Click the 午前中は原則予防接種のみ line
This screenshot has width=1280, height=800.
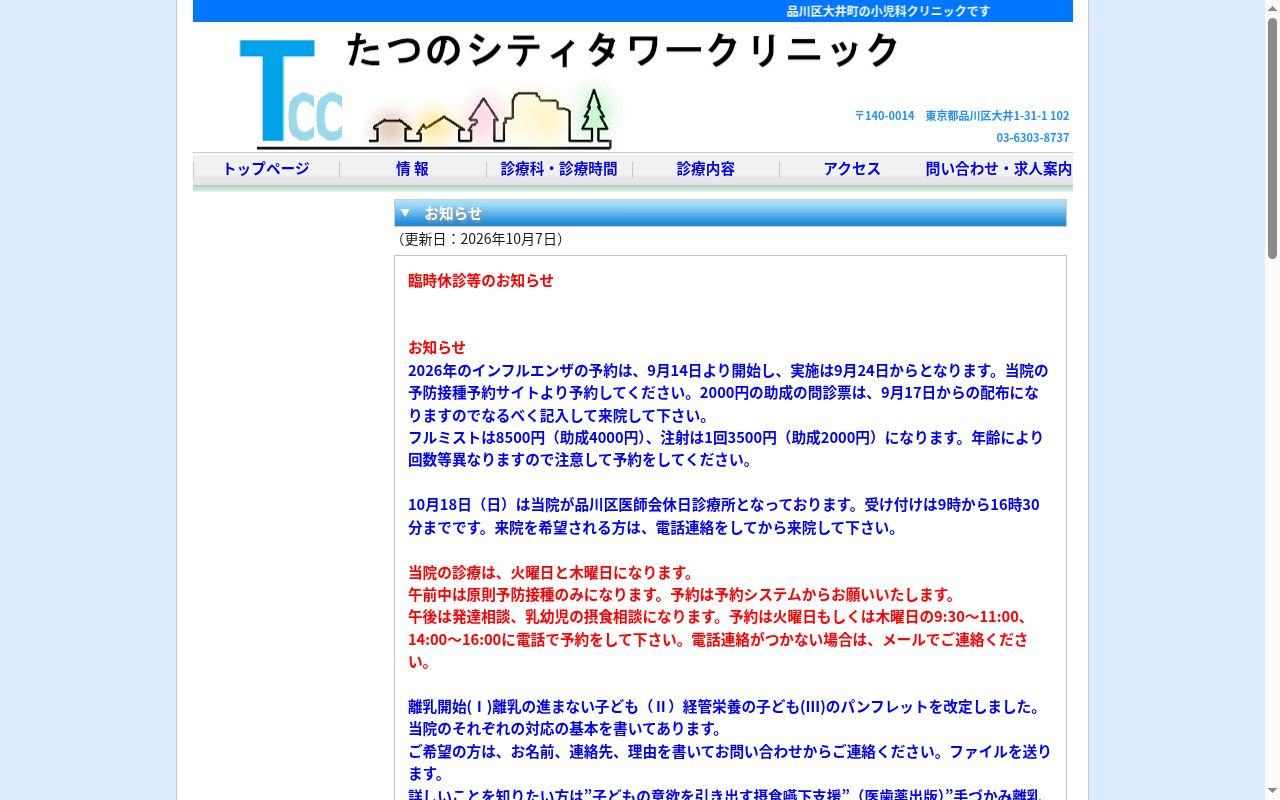[x=683, y=594]
